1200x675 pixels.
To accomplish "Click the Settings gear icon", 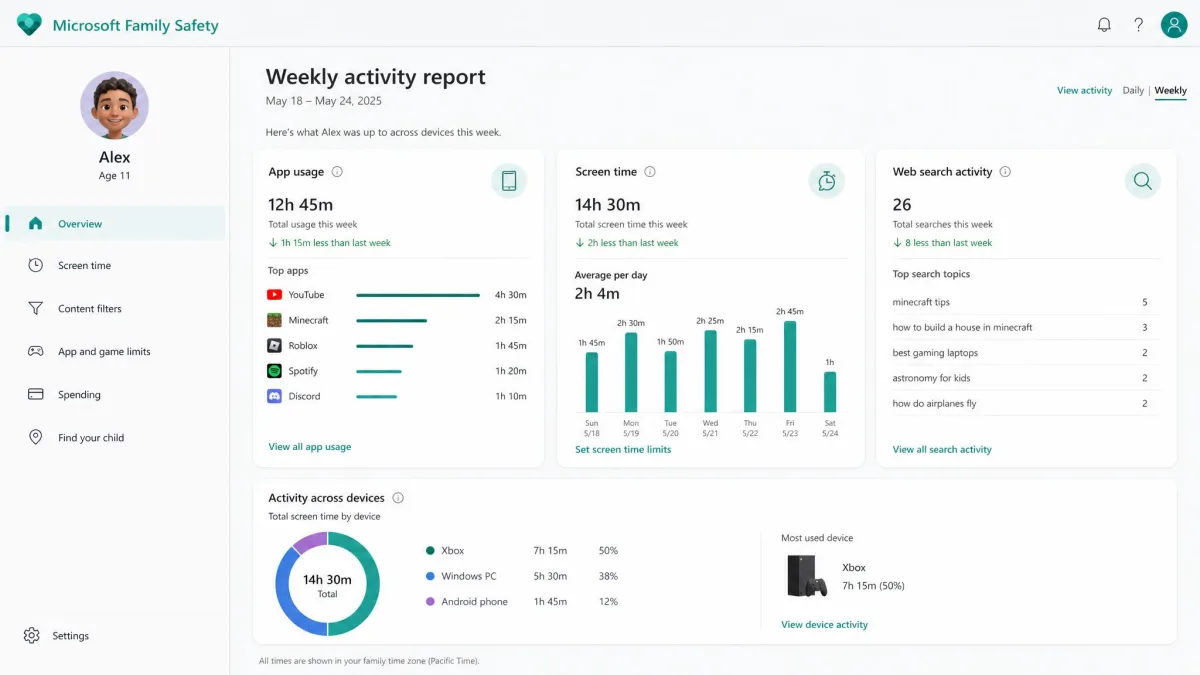I will (31, 635).
